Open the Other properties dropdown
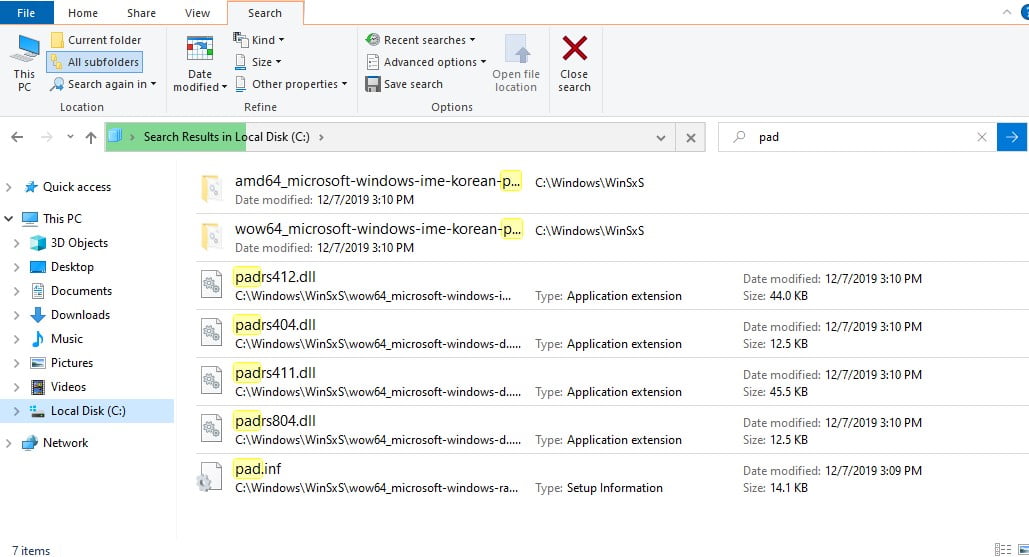The height and width of the screenshot is (557, 1029). click(x=291, y=84)
